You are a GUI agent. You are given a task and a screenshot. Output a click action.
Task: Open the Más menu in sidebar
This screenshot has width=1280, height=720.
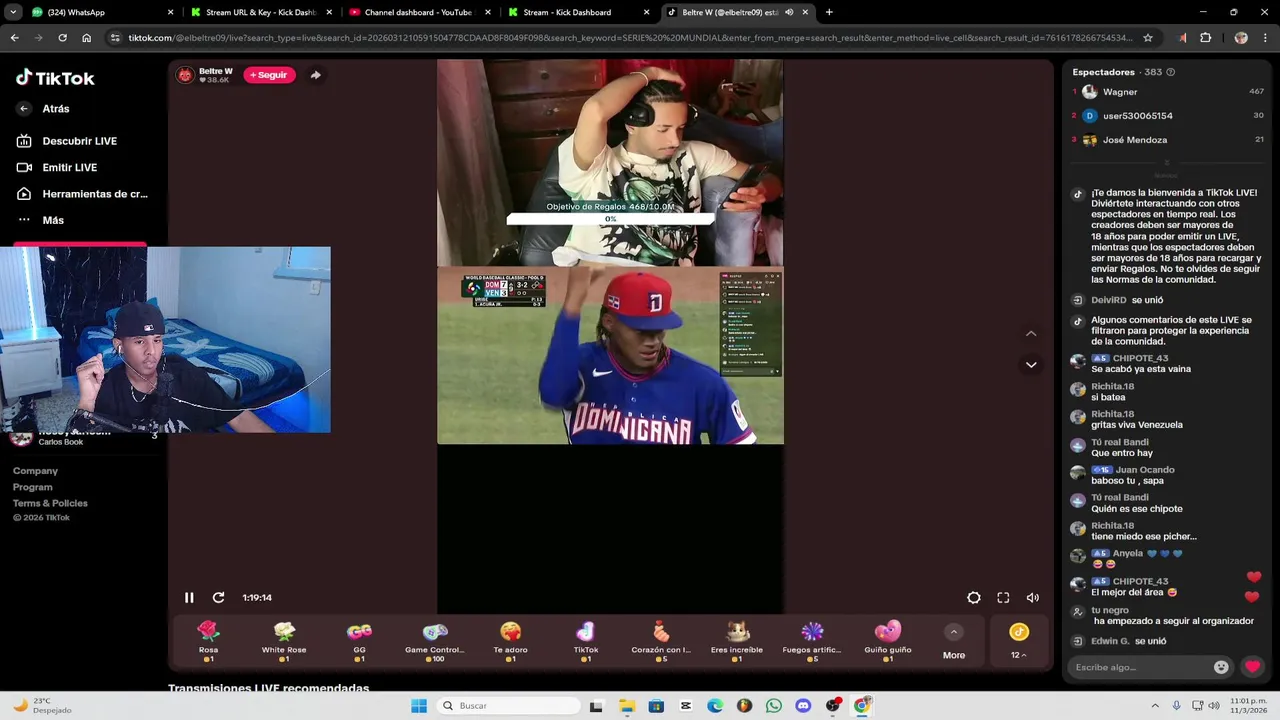point(40,220)
